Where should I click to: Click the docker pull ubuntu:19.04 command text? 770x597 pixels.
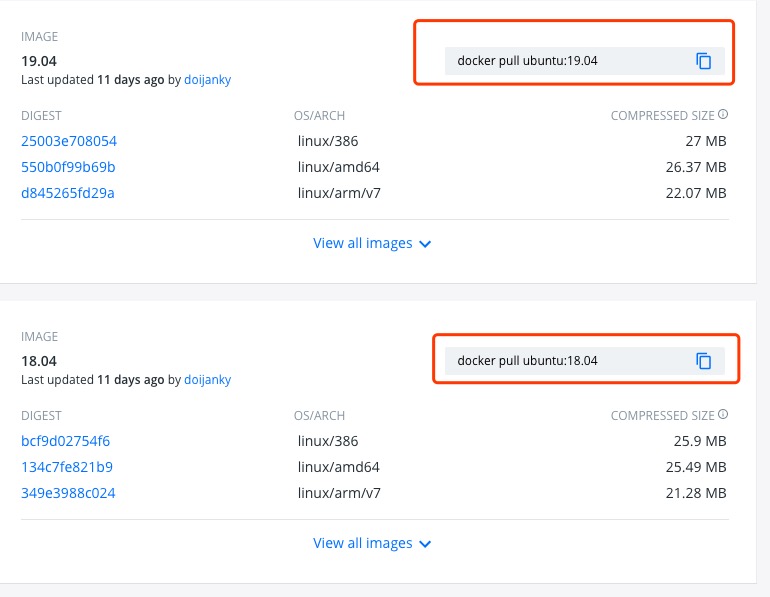click(x=527, y=61)
